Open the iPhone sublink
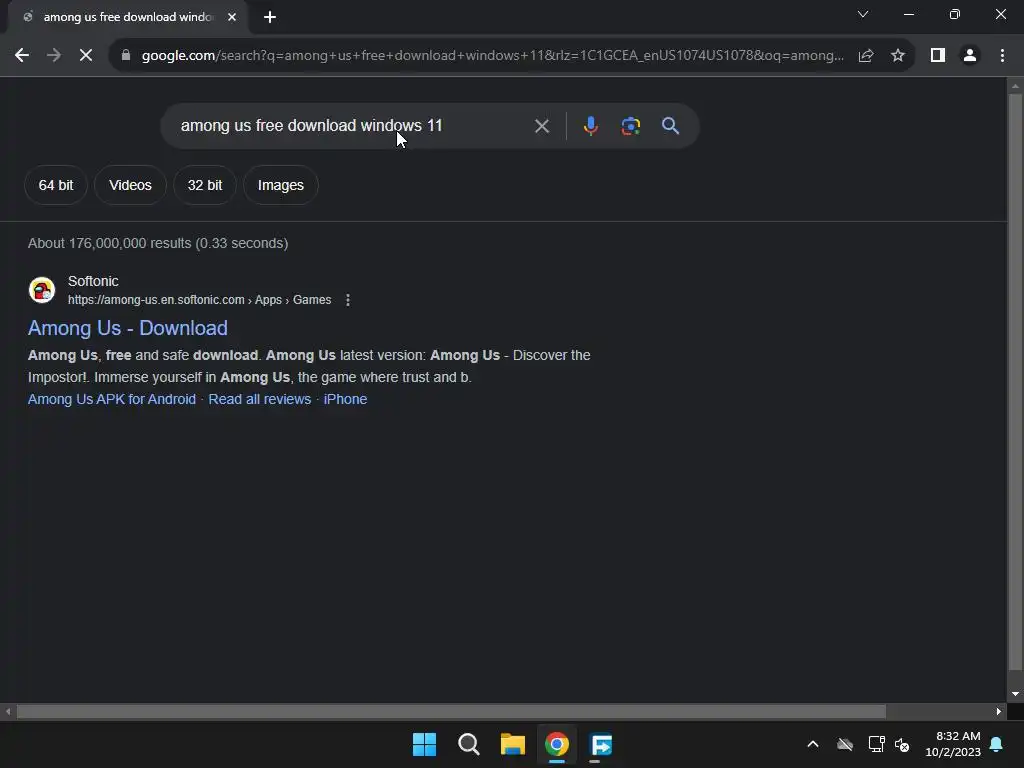Image resolution: width=1024 pixels, height=768 pixels. pos(345,399)
